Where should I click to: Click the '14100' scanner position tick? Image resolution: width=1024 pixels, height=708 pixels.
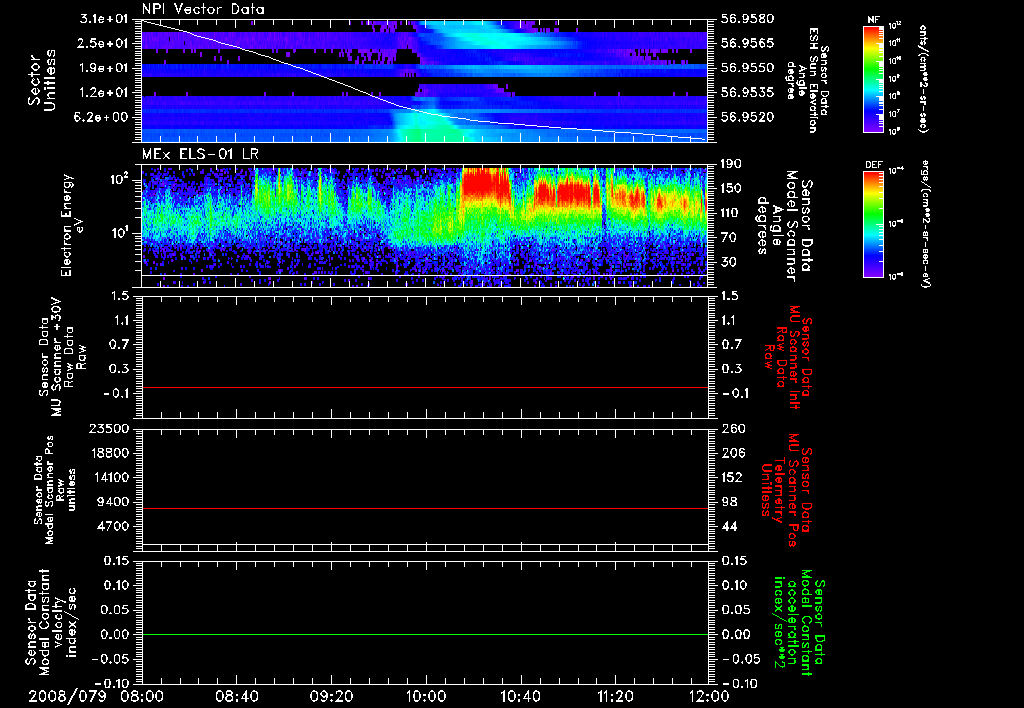point(108,477)
